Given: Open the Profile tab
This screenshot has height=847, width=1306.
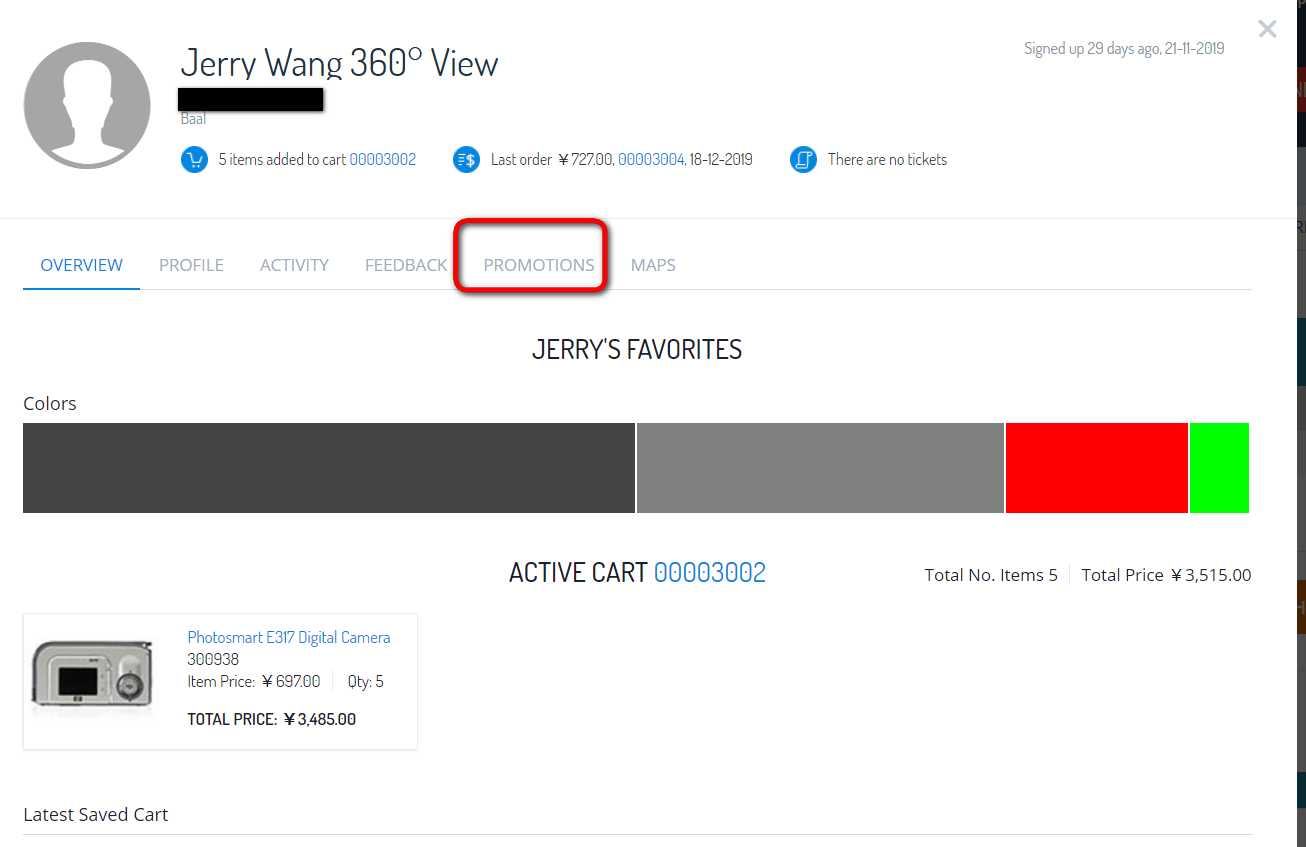Looking at the screenshot, I should coord(191,265).
